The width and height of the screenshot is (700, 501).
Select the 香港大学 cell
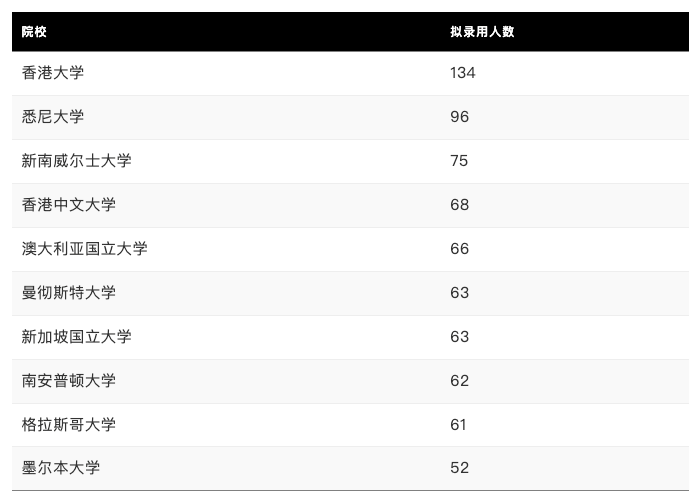coord(53,73)
